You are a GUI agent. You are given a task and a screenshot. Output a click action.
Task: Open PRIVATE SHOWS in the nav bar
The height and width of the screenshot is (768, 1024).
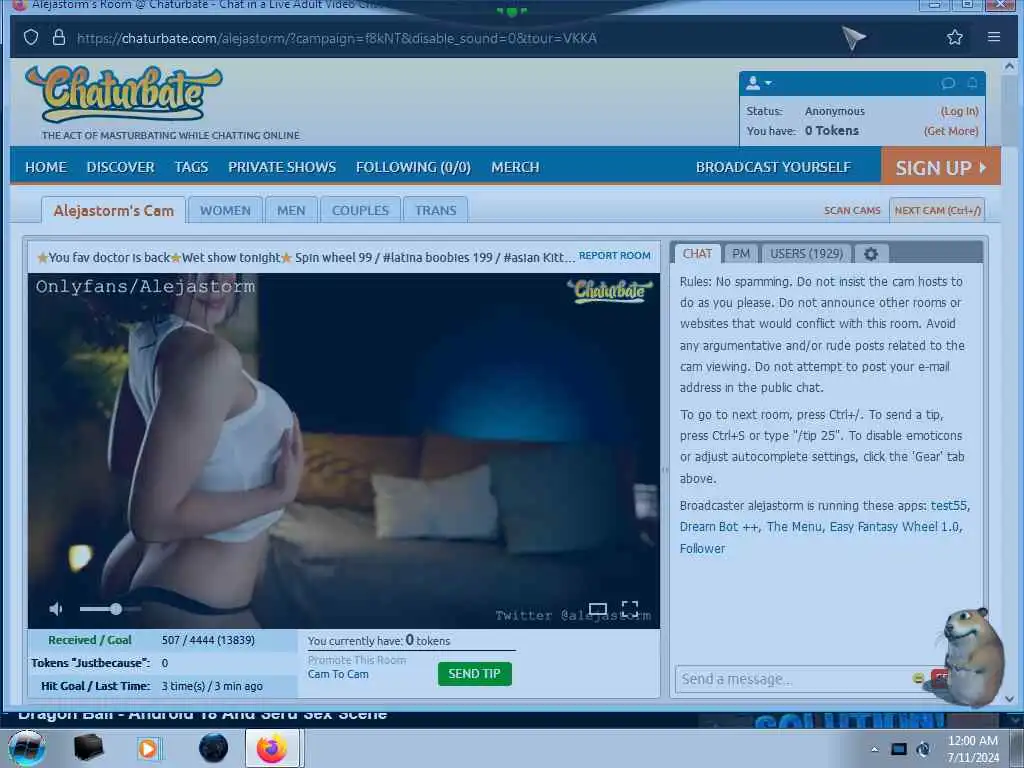pyautogui.click(x=282, y=167)
